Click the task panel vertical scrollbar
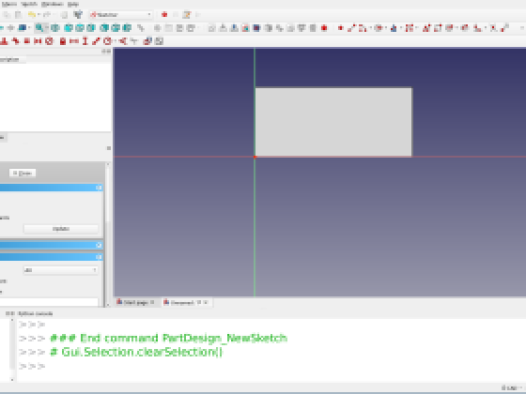 (108, 234)
